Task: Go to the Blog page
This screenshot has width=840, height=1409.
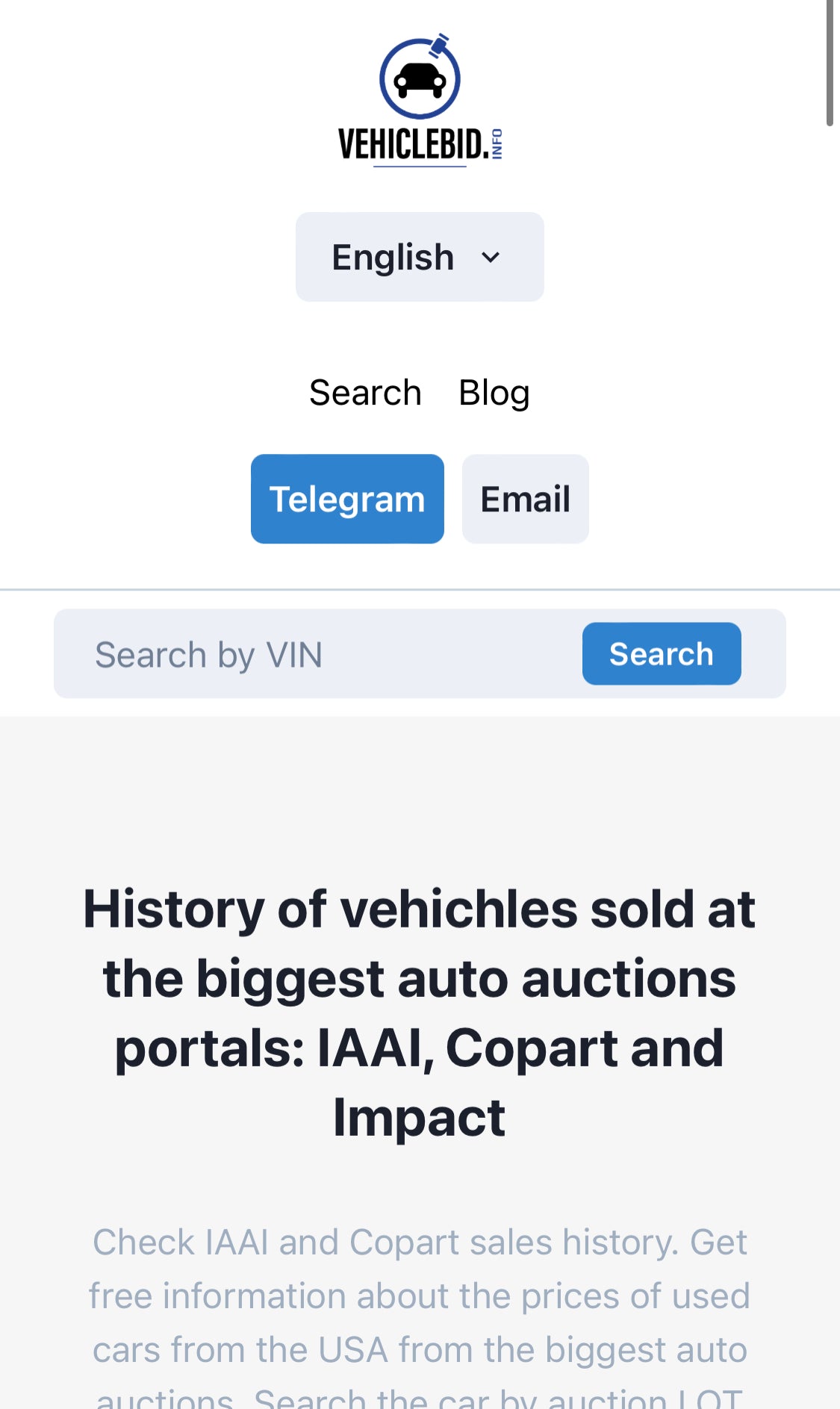Action: 494,393
